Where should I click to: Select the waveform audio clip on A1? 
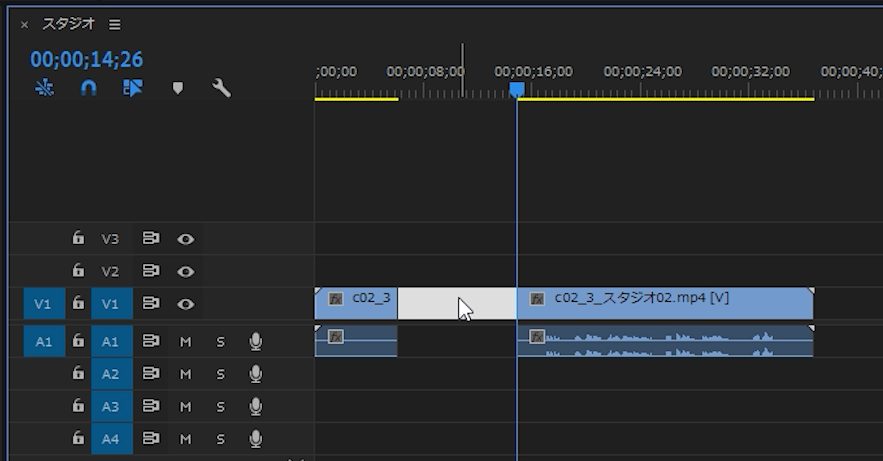pyautogui.click(x=665, y=341)
